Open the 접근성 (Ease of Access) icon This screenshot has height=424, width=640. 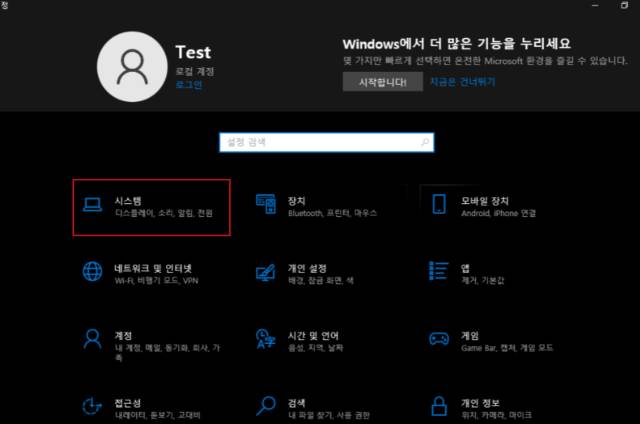tap(93, 407)
